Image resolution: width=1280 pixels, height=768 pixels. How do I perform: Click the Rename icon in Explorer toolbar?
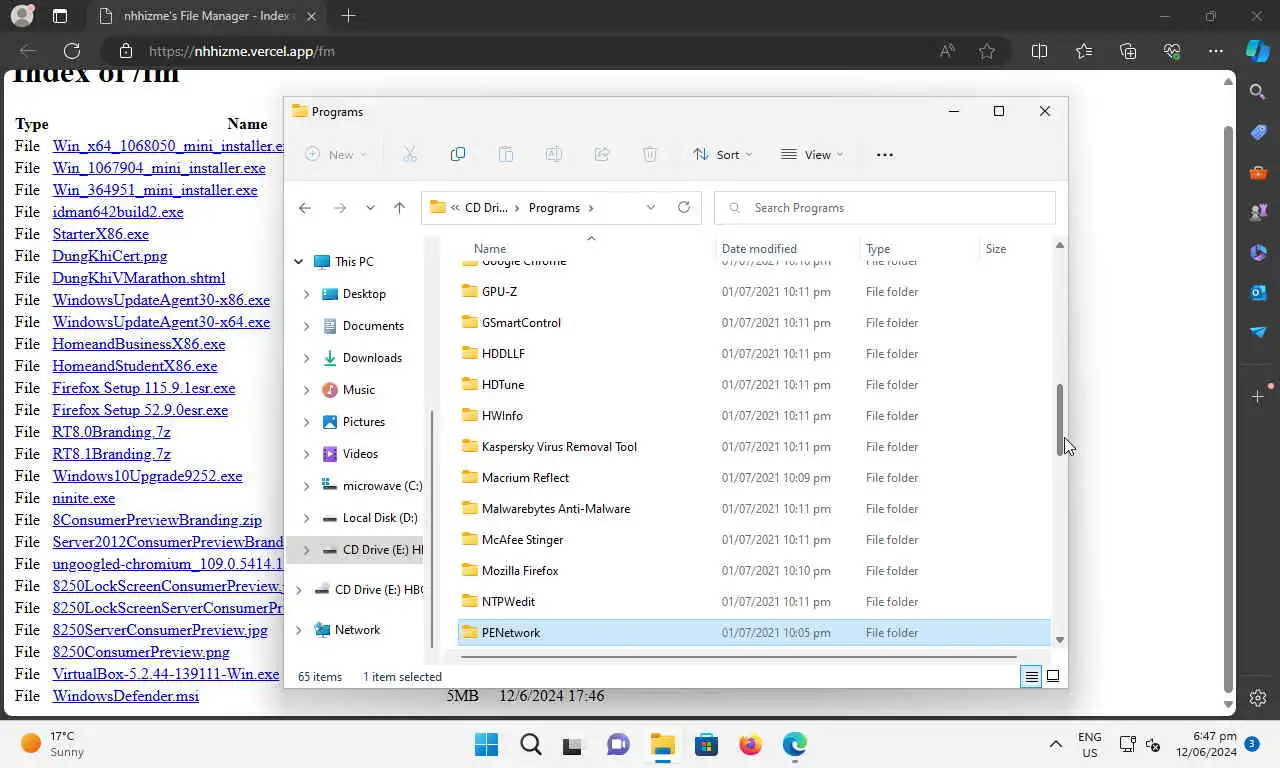pyautogui.click(x=554, y=154)
